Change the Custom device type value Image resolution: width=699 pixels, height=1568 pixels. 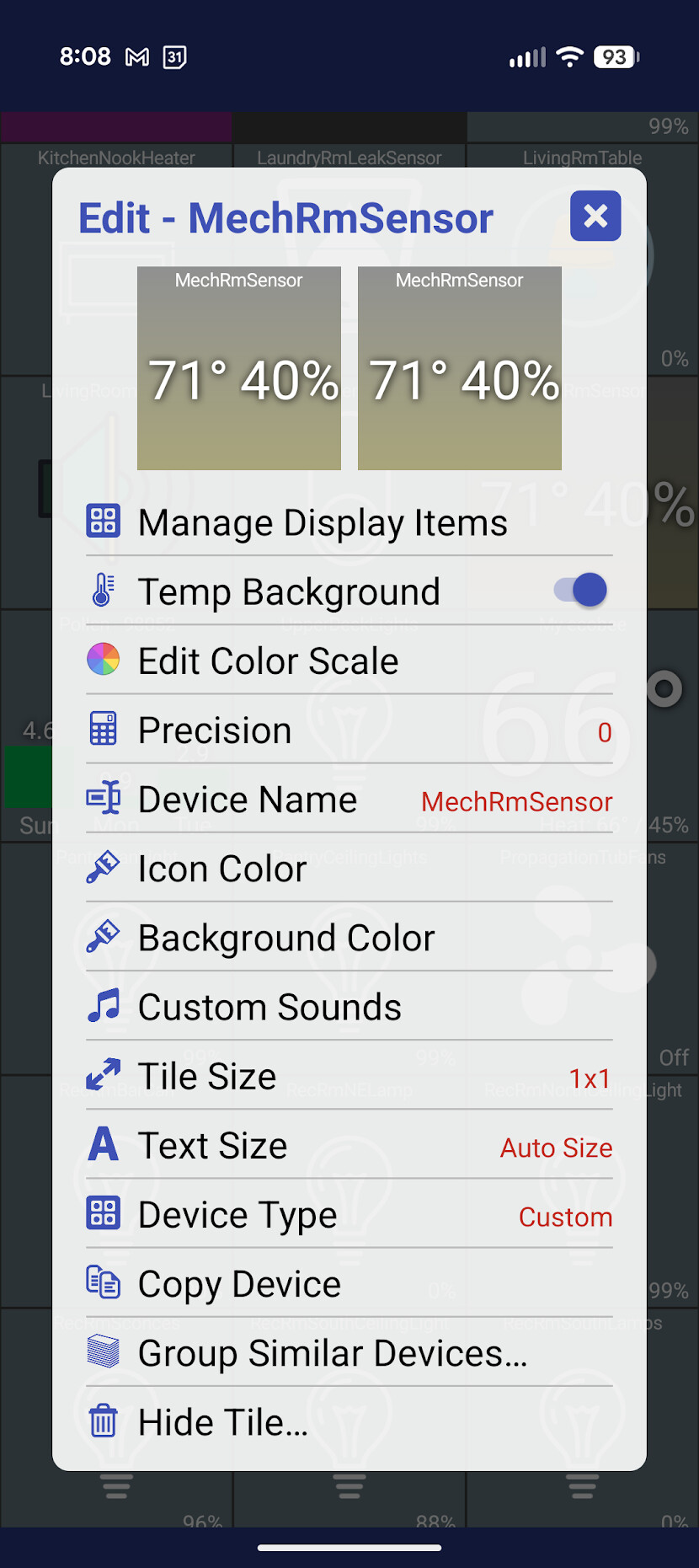point(565,1217)
